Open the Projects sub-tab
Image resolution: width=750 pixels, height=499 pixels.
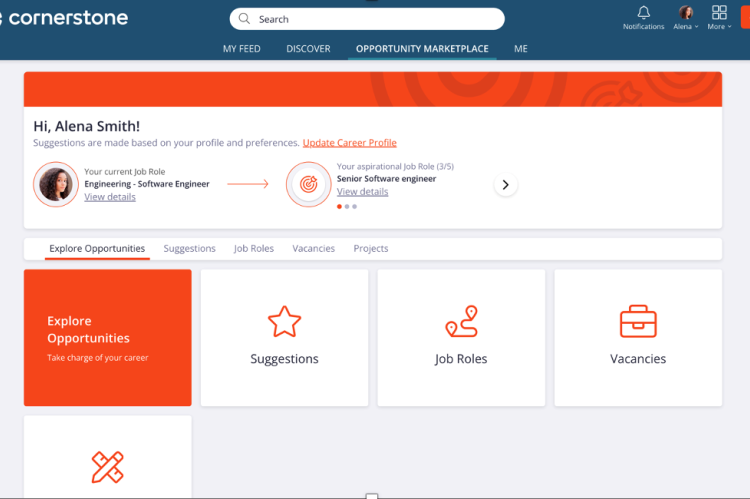371,249
